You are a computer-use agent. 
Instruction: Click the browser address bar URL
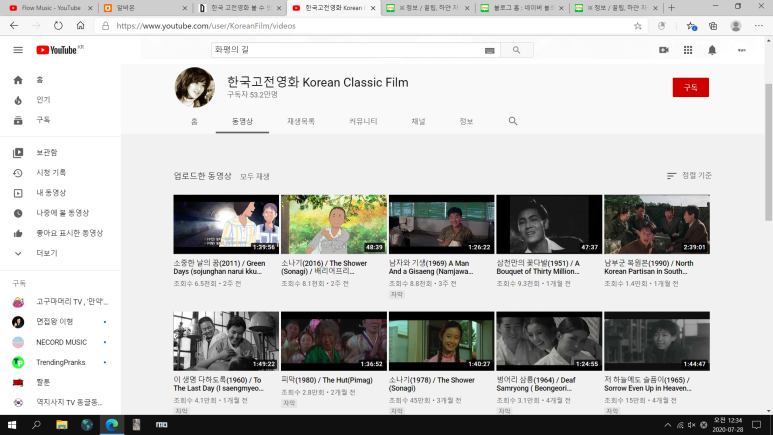(x=206, y=26)
